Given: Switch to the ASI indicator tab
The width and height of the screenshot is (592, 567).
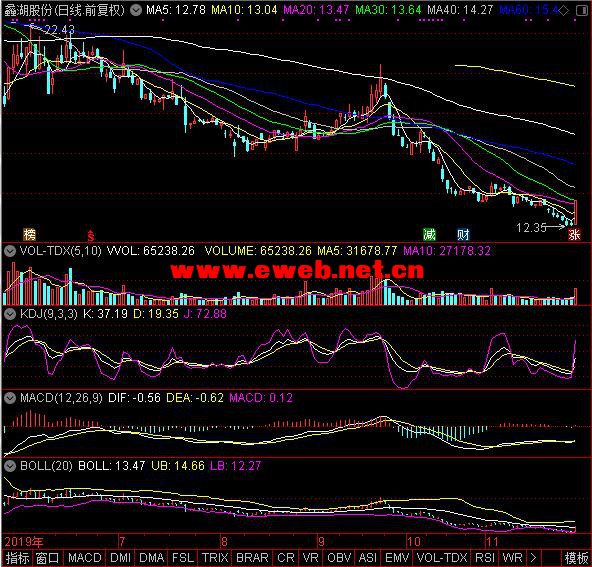Looking at the screenshot, I should coord(368,558).
